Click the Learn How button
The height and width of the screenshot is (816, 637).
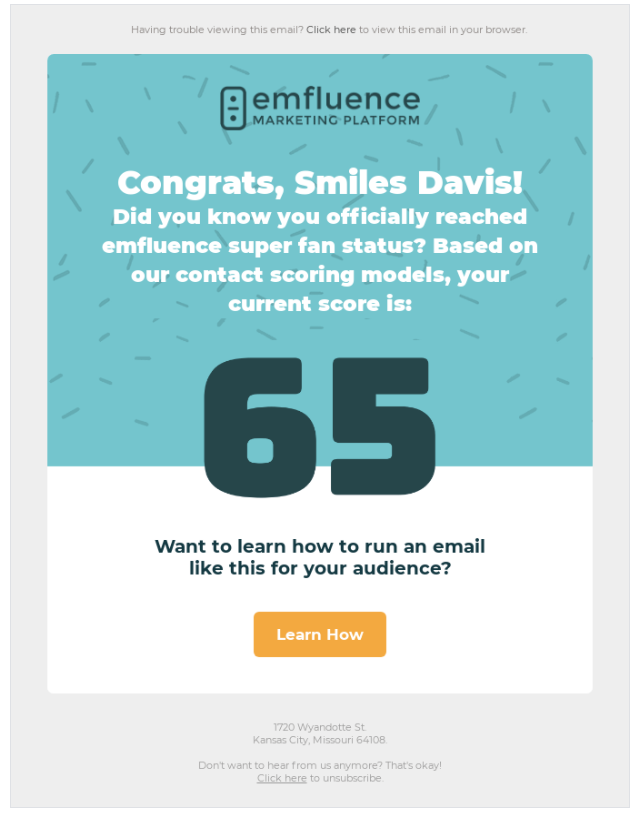pos(320,634)
